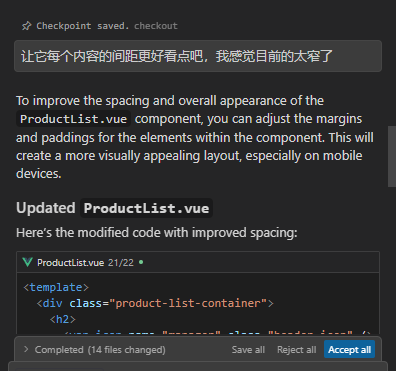The width and height of the screenshot is (396, 371).
Task: Click the 21/22 diff counter
Action: (121, 263)
